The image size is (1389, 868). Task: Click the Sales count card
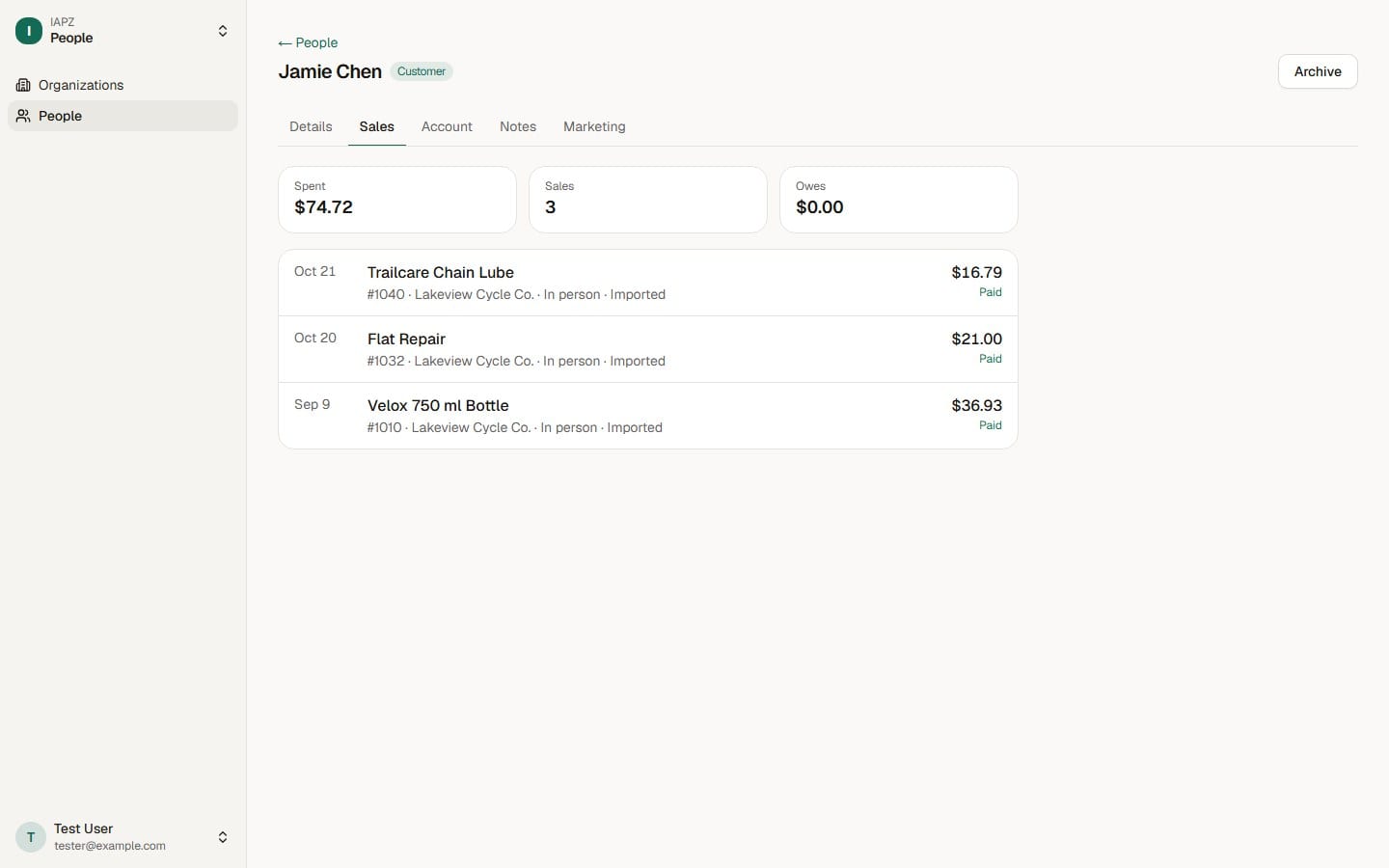(648, 200)
